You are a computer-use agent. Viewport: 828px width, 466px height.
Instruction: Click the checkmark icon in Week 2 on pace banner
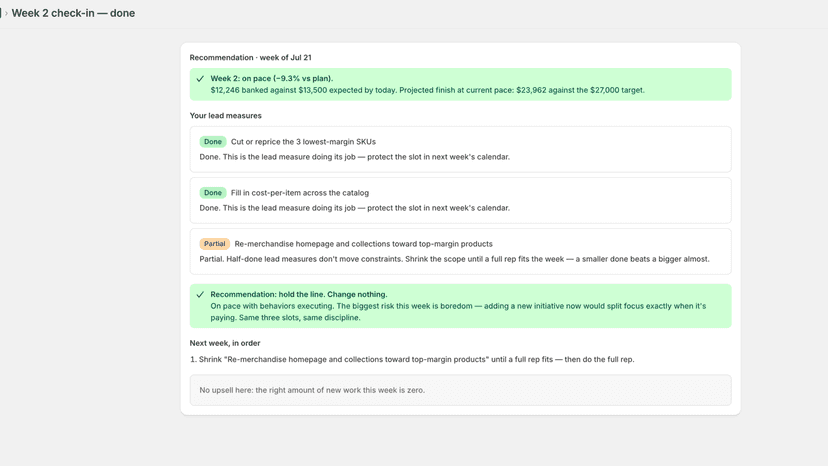click(200, 79)
